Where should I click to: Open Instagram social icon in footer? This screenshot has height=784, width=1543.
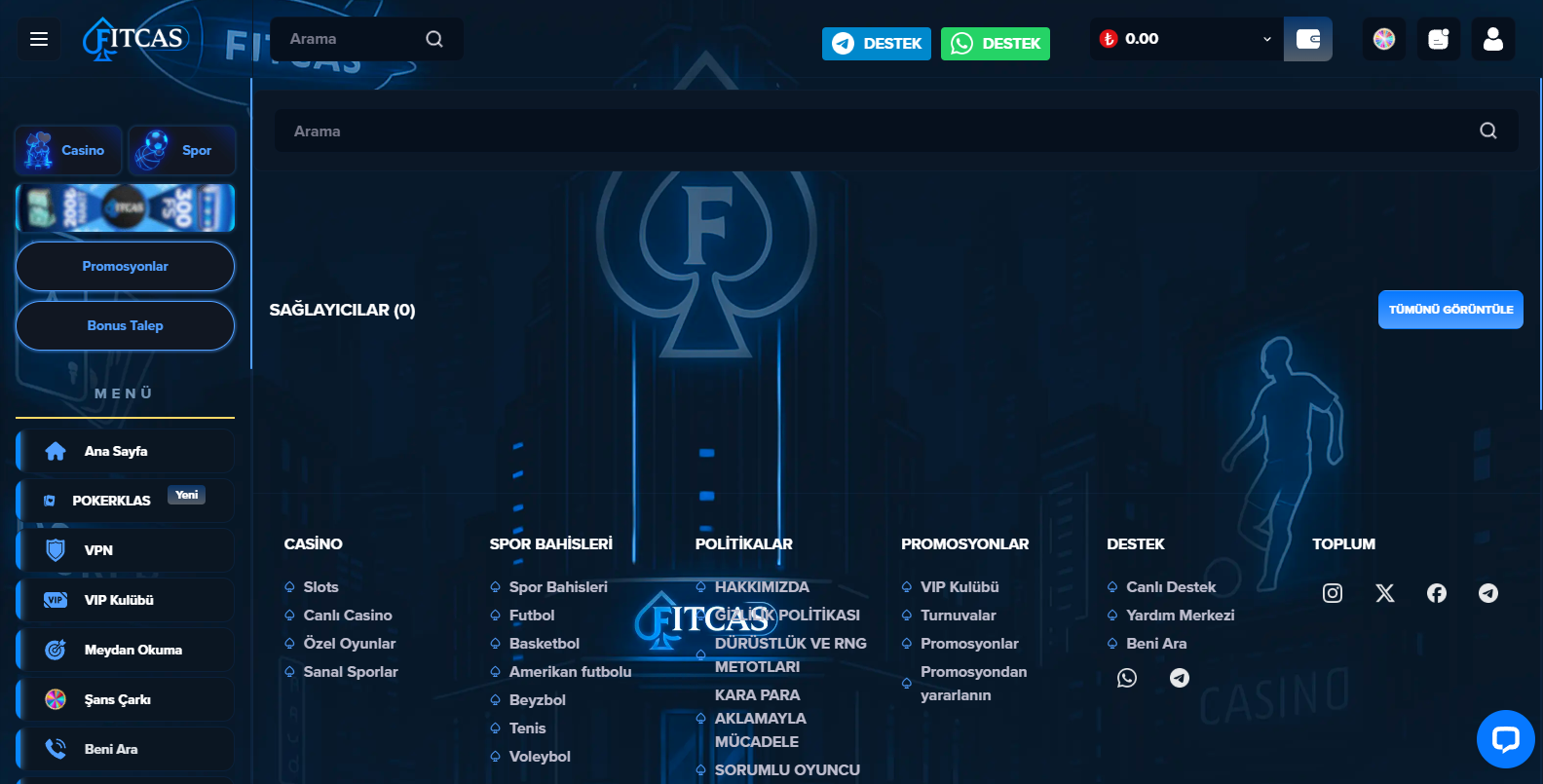point(1333,593)
